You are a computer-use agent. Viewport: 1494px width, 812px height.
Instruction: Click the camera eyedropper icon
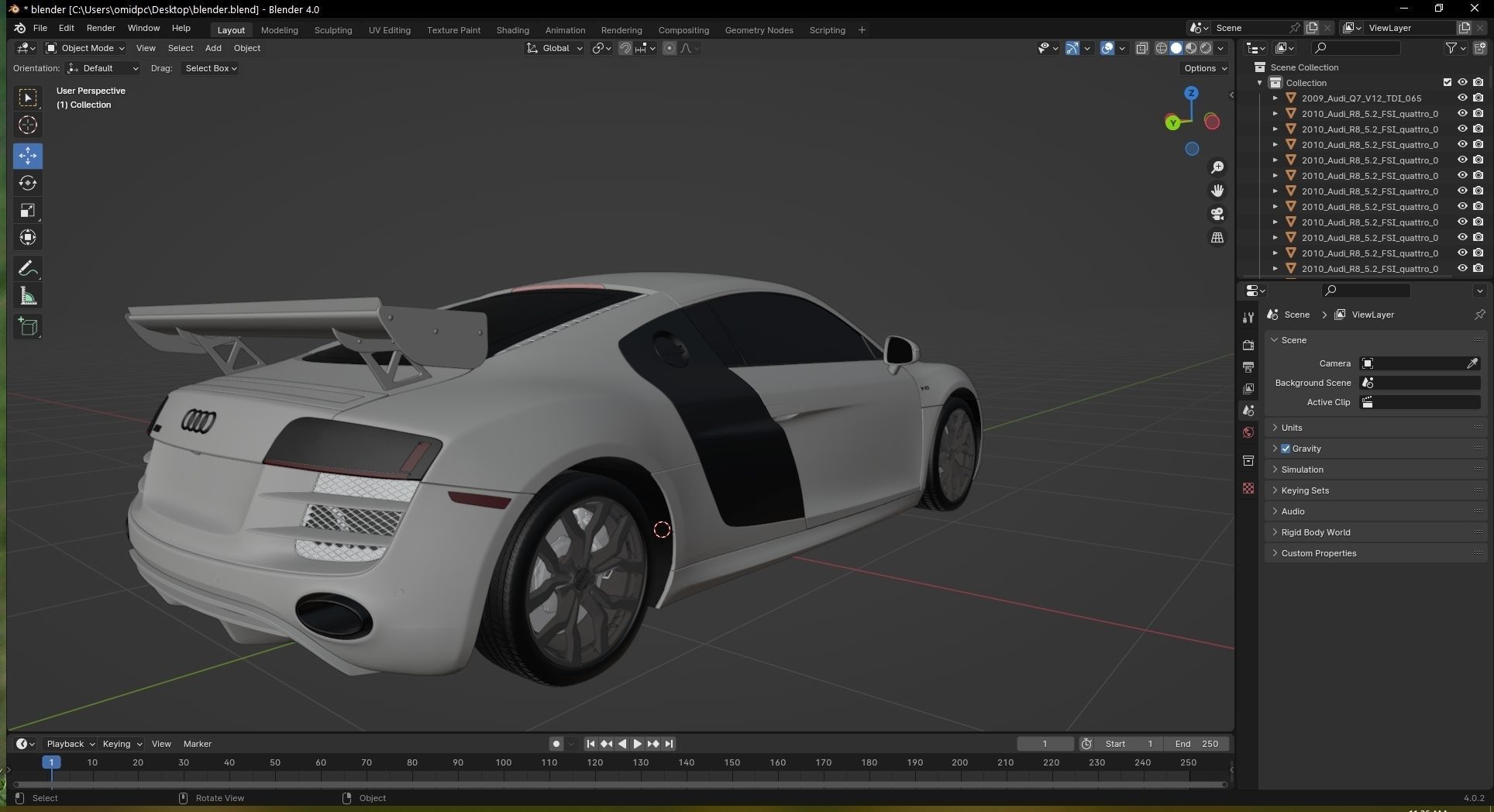(x=1472, y=363)
